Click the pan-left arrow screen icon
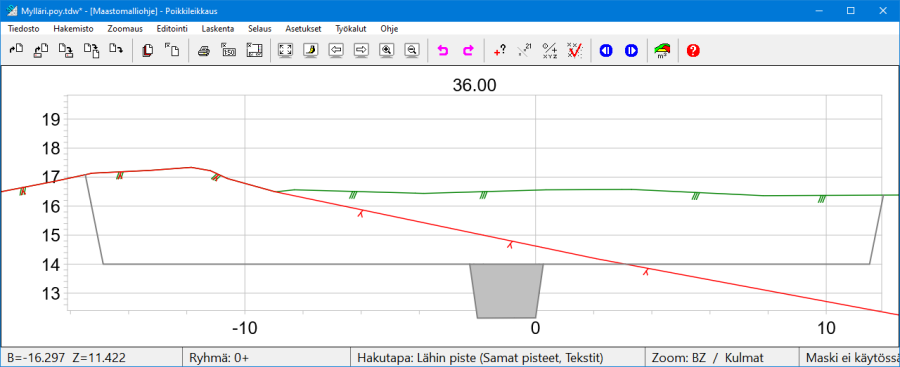 [336, 51]
